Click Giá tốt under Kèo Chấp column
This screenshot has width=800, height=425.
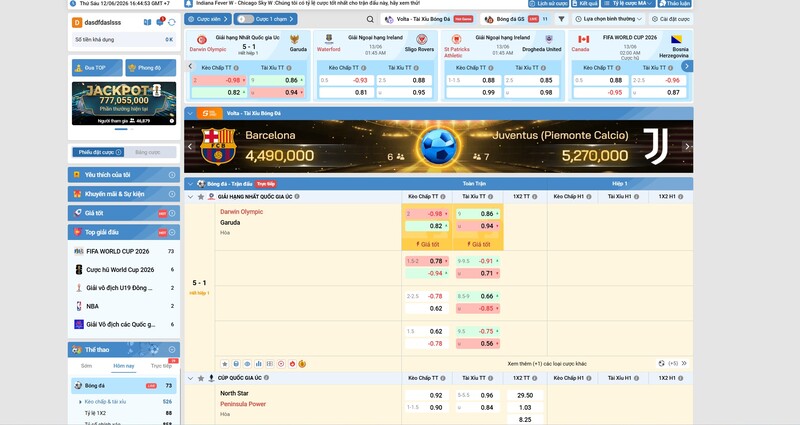(428, 244)
